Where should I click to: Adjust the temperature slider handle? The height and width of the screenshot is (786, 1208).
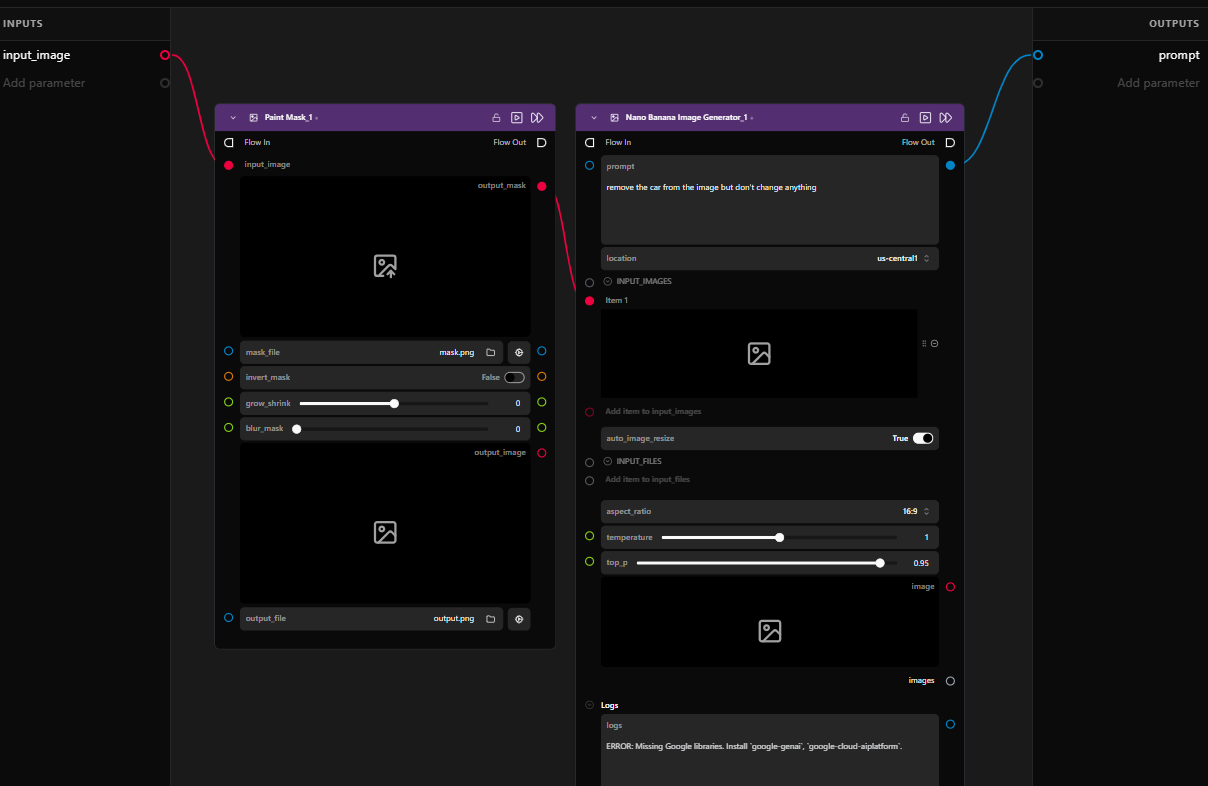tap(779, 537)
